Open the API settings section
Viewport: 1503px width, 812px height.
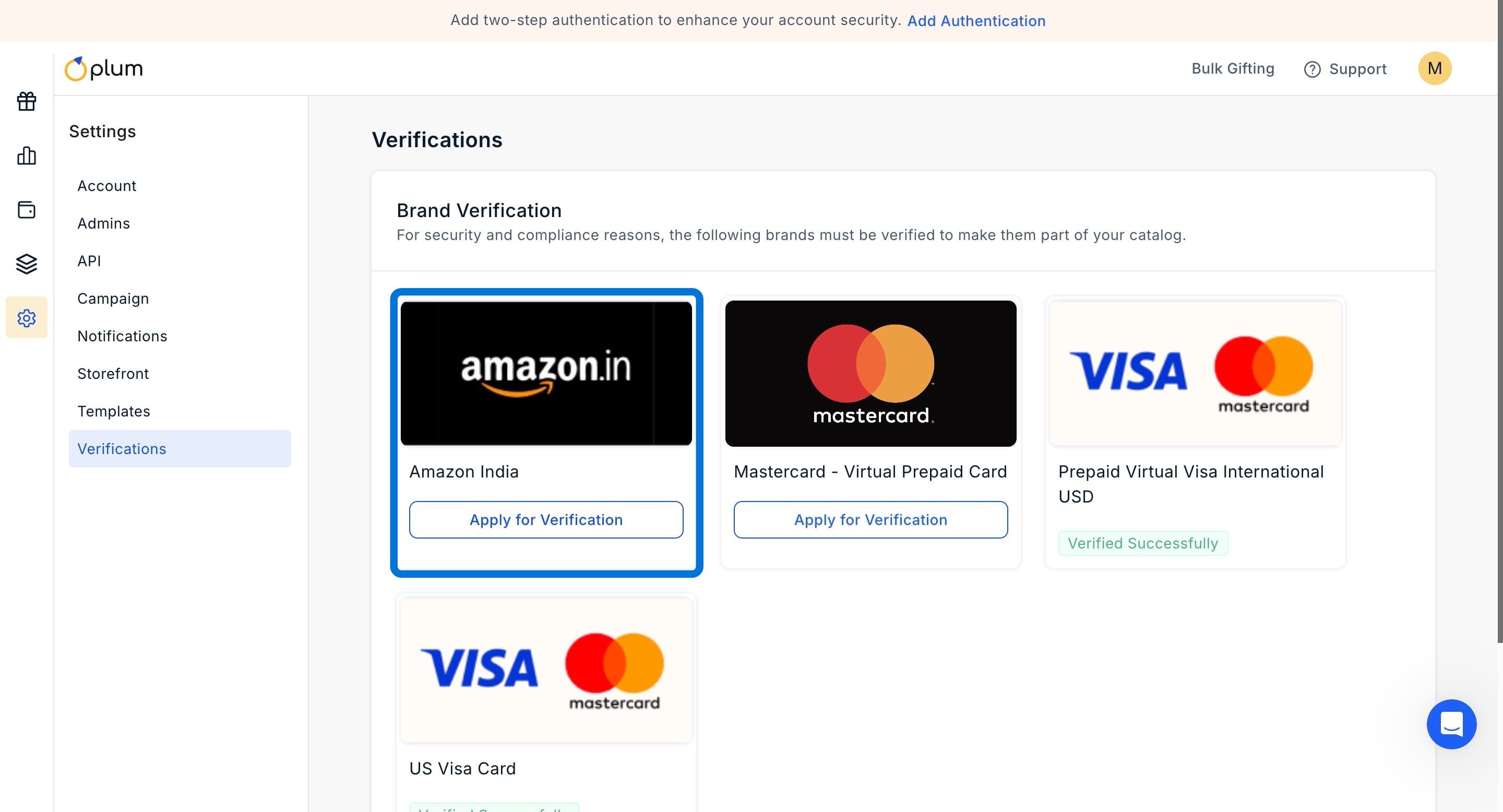point(89,261)
